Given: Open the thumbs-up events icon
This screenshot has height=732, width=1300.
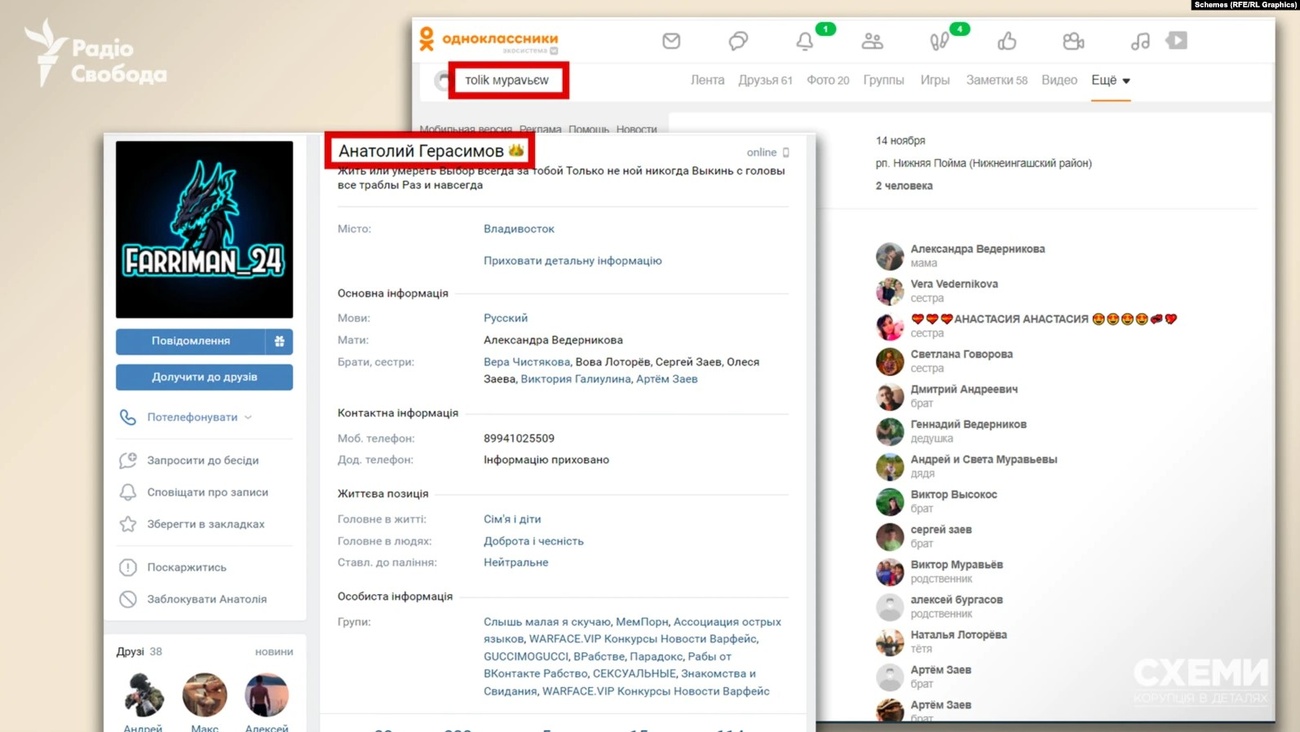Looking at the screenshot, I should (1006, 41).
